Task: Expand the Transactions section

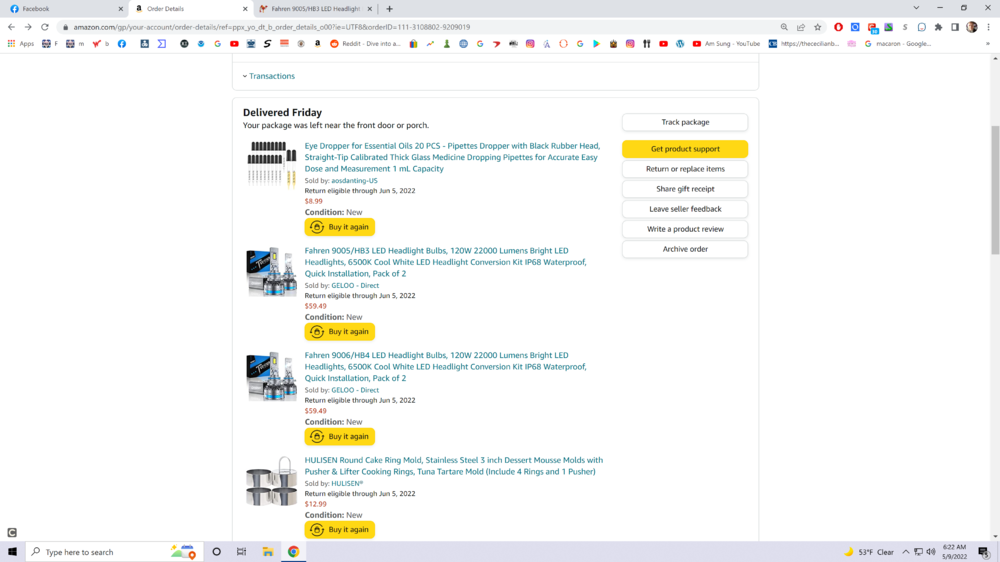Action: (x=271, y=76)
